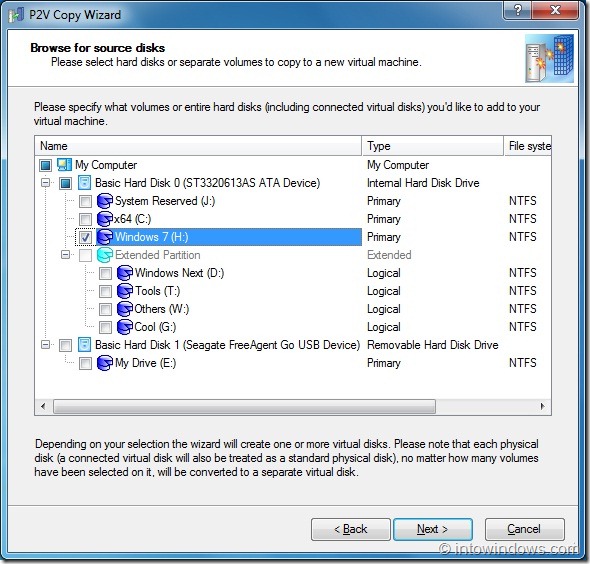The height and width of the screenshot is (564, 590).
Task: Proceed with the Next button
Action: (x=433, y=529)
